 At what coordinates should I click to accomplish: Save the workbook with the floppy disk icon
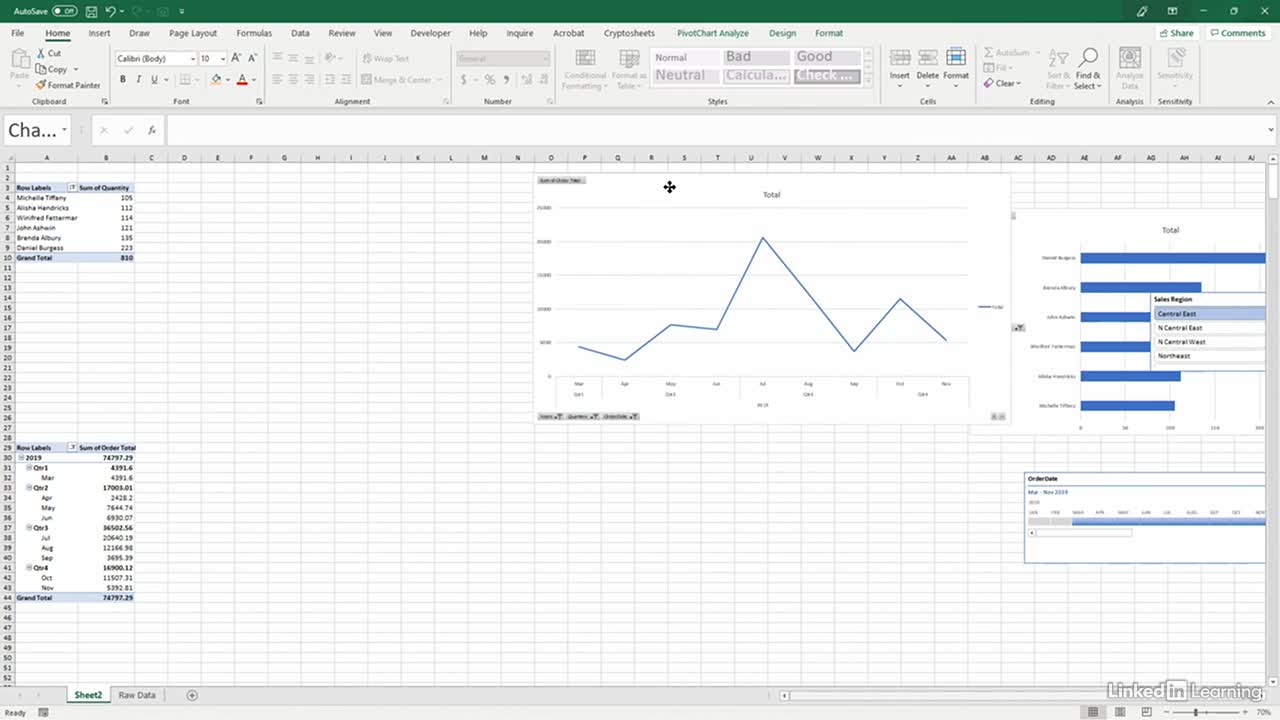(92, 11)
